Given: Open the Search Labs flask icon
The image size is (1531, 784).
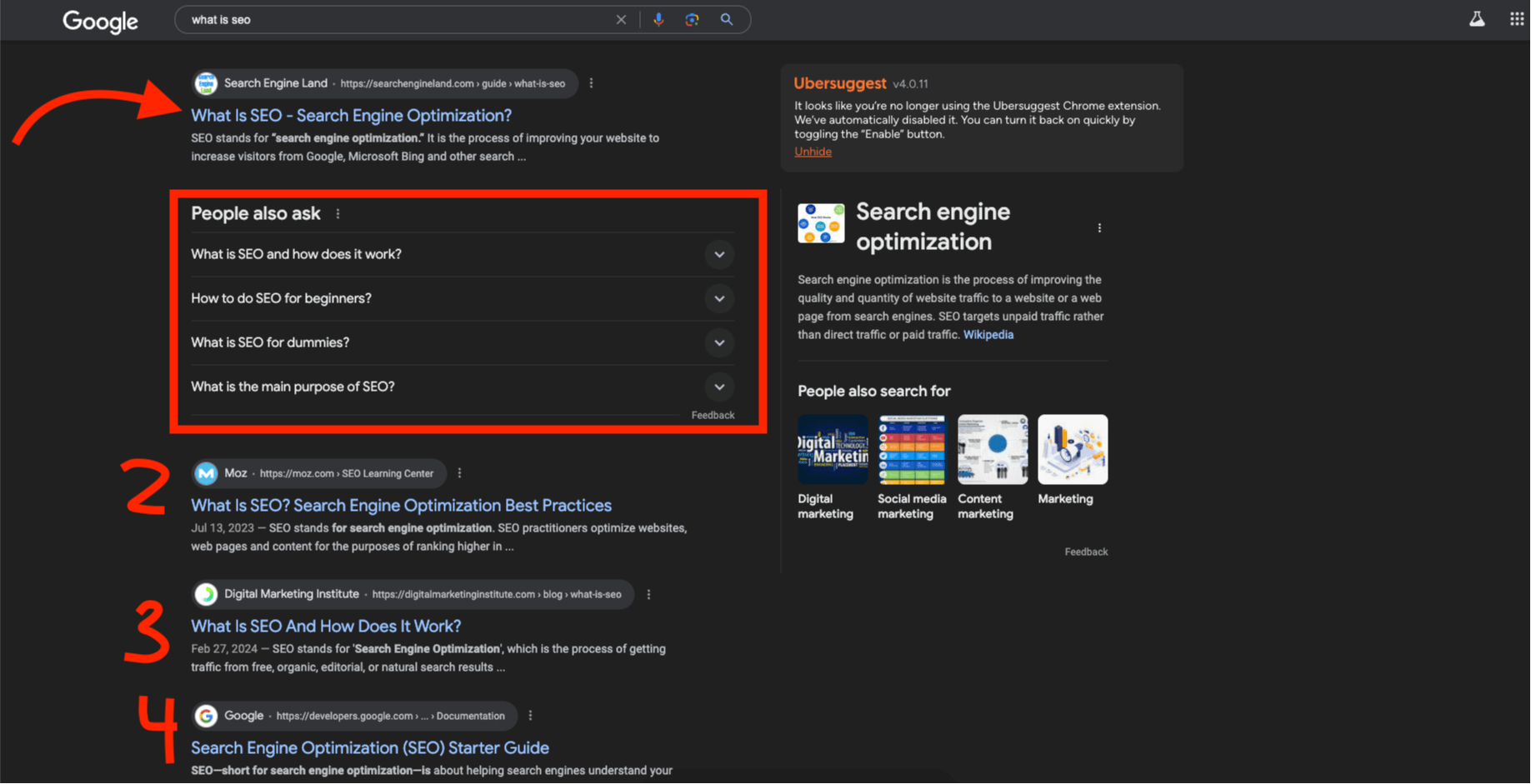Looking at the screenshot, I should point(1477,19).
